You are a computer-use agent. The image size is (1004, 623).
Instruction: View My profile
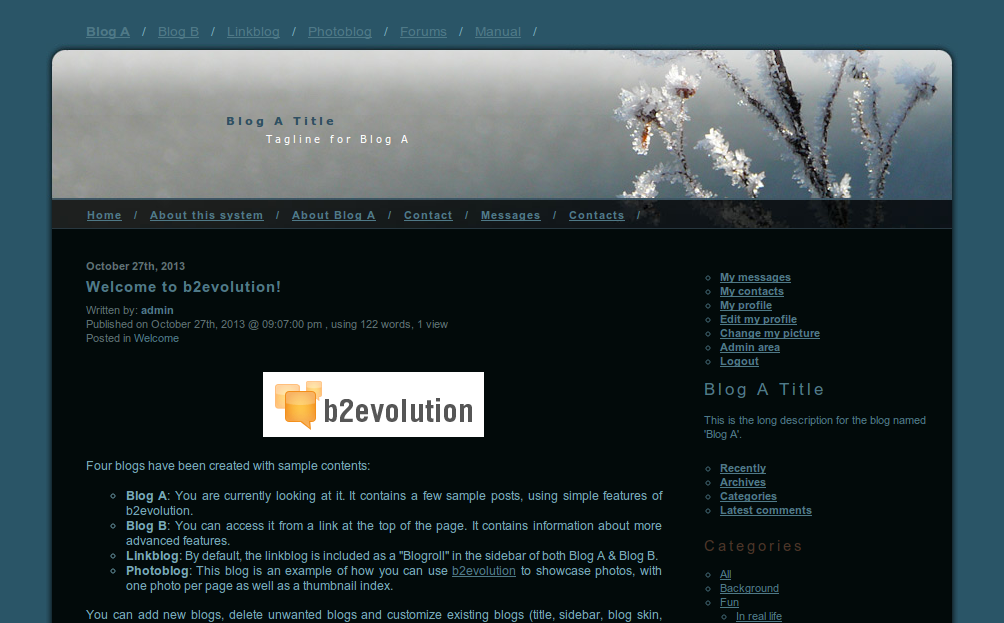pyautogui.click(x=745, y=305)
